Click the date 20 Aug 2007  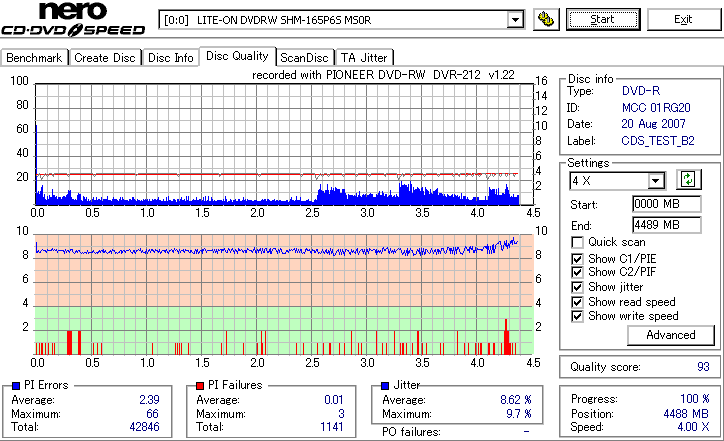653,124
